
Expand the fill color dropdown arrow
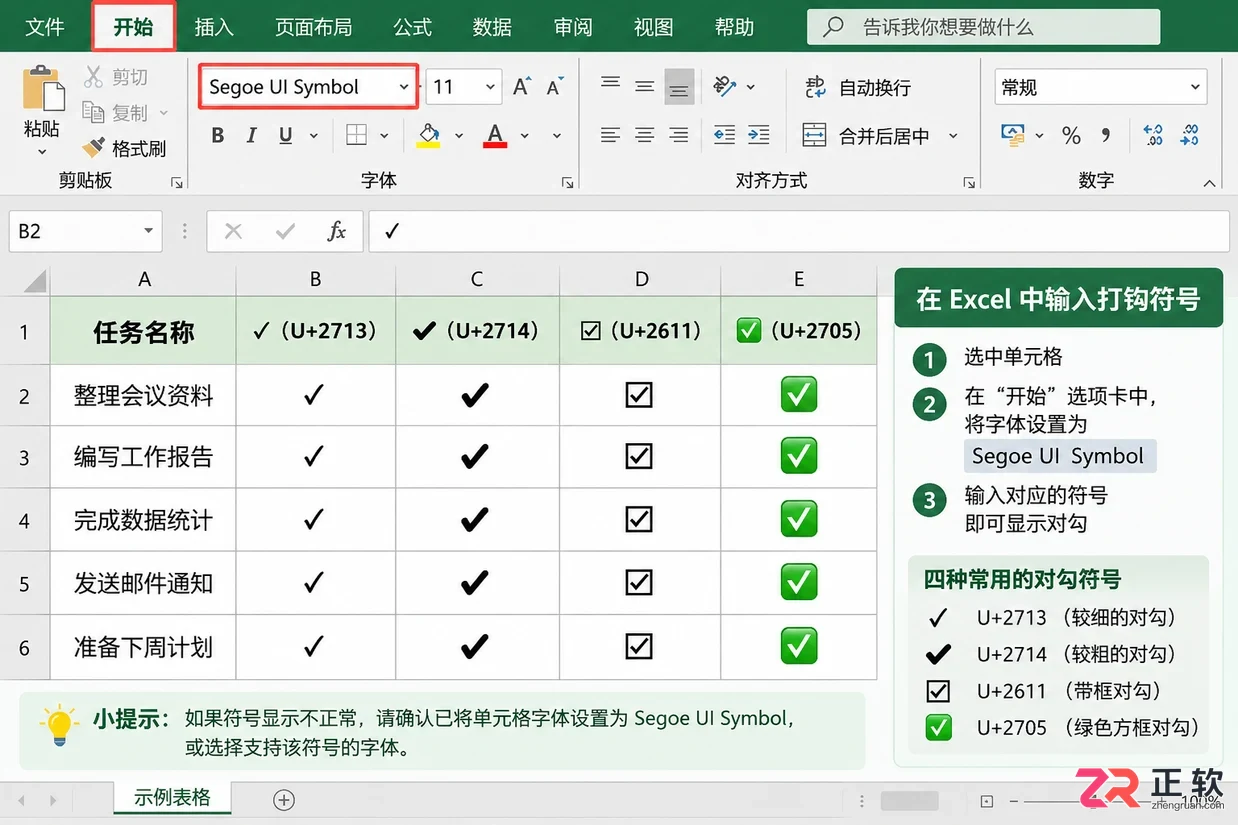coord(459,136)
